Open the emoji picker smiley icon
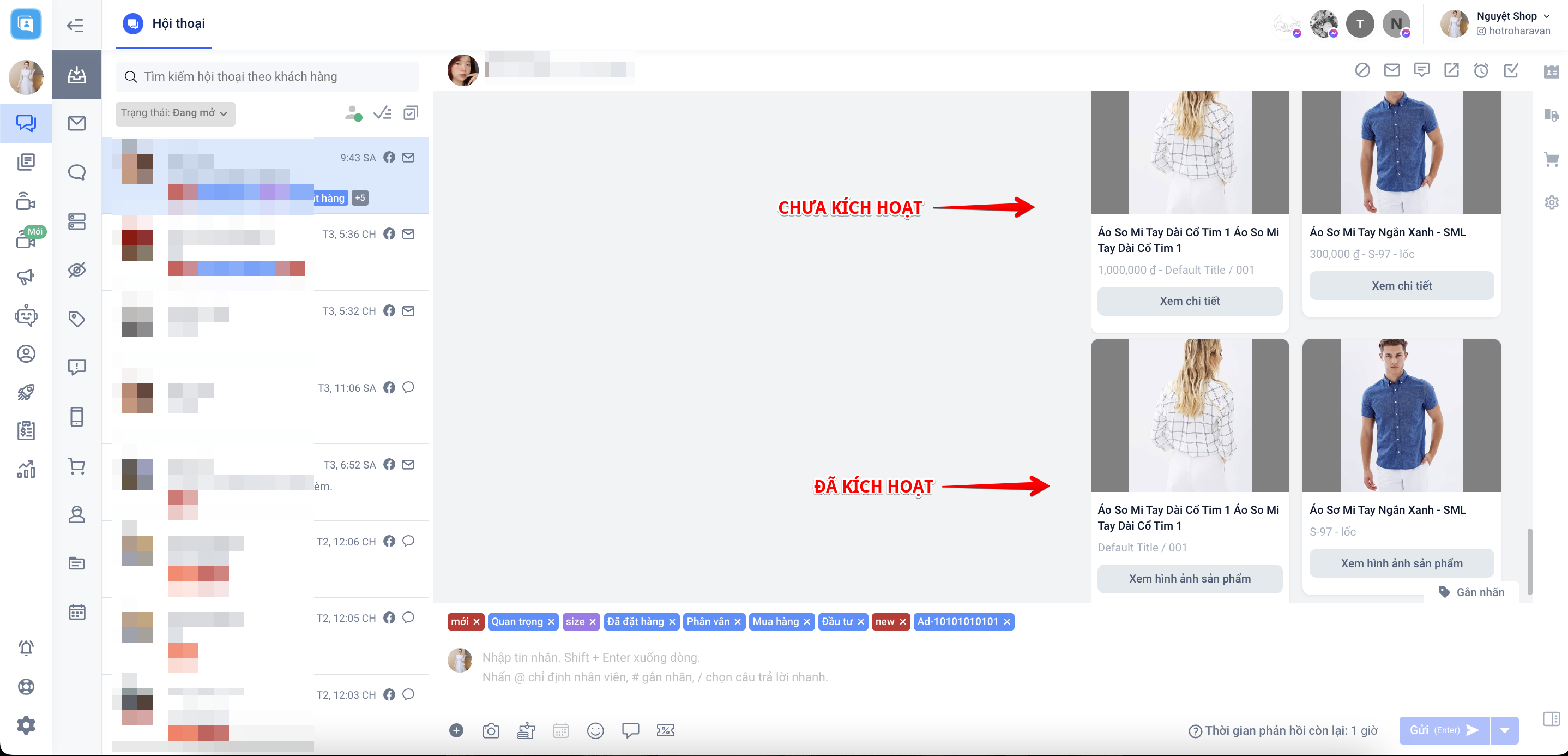The image size is (1568, 756). pyautogui.click(x=595, y=730)
